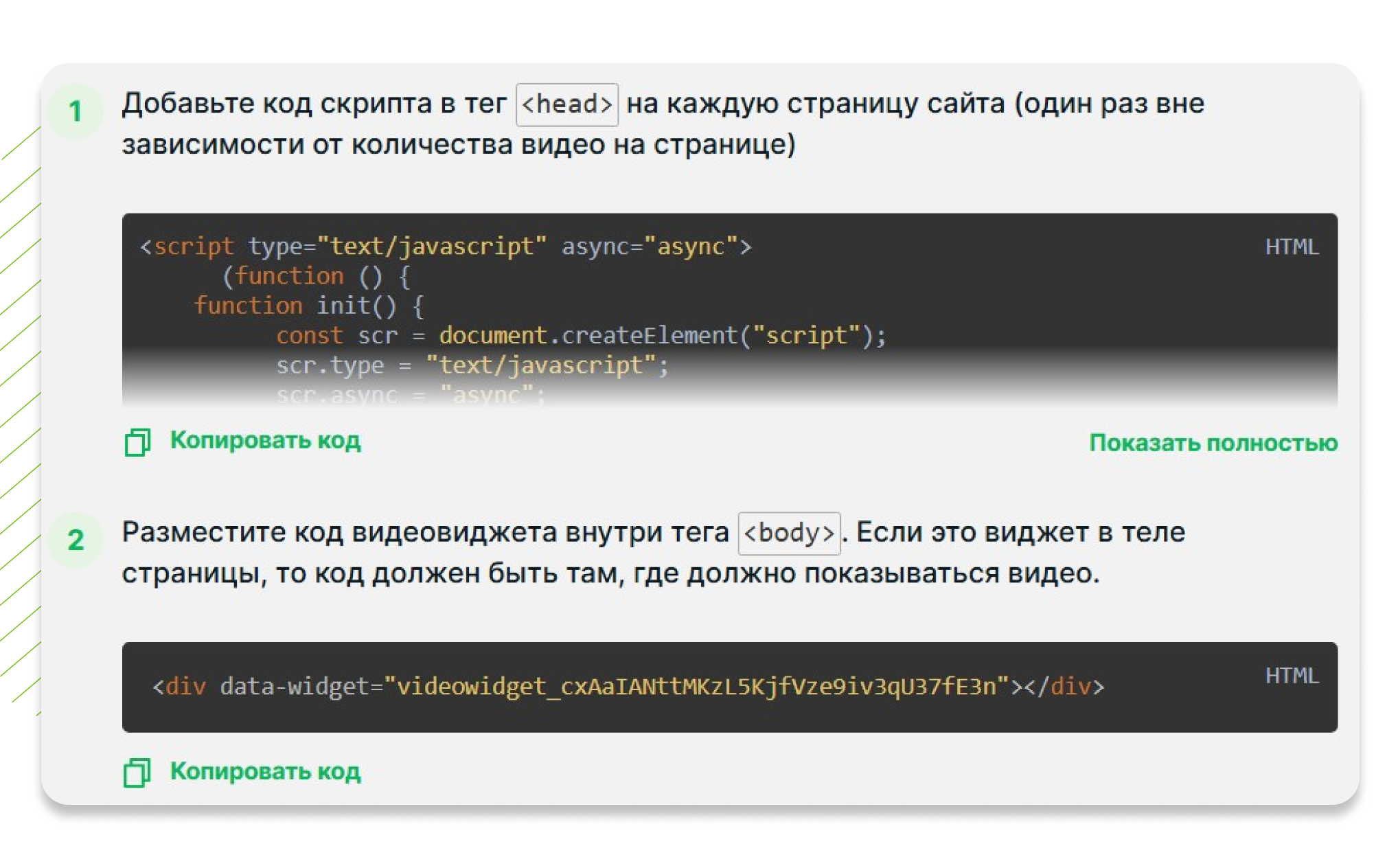
Task: Click the step 1 instruction text 'Добавьте код скрипта'
Action: pos(313,104)
